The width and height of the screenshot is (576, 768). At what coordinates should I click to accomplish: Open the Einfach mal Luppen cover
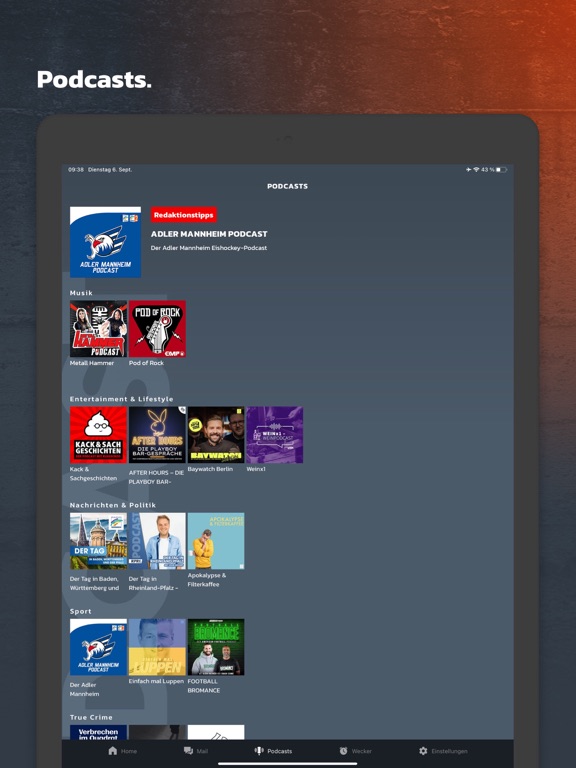pos(157,647)
